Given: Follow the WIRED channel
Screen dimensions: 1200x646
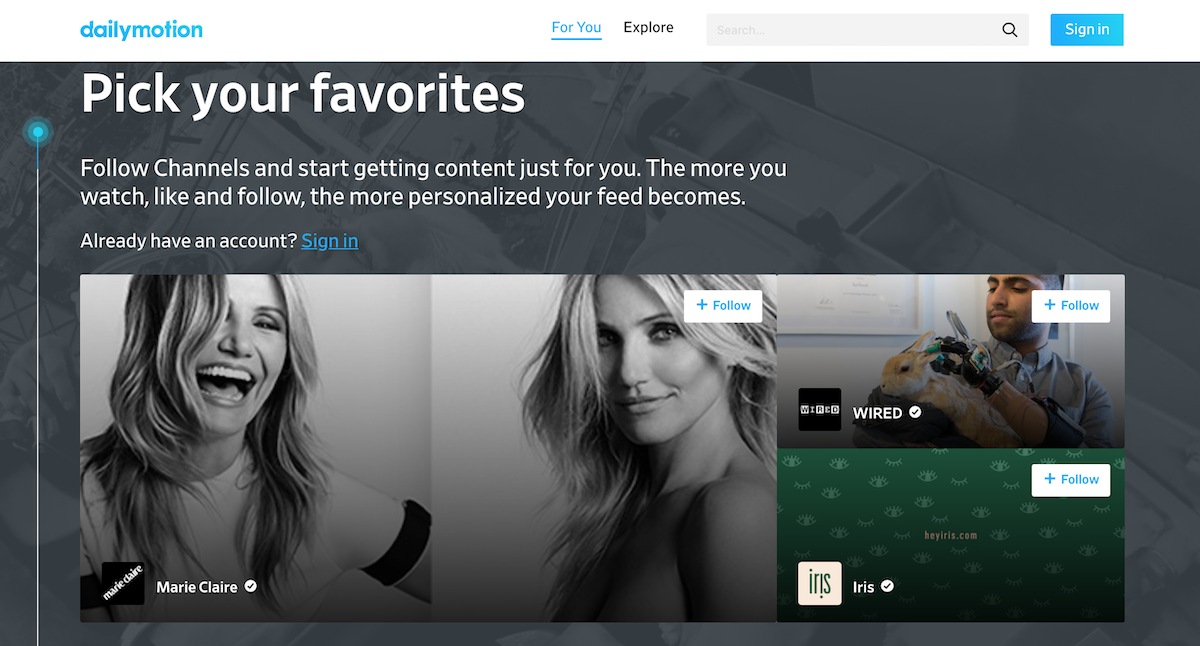Looking at the screenshot, I should pos(1071,306).
